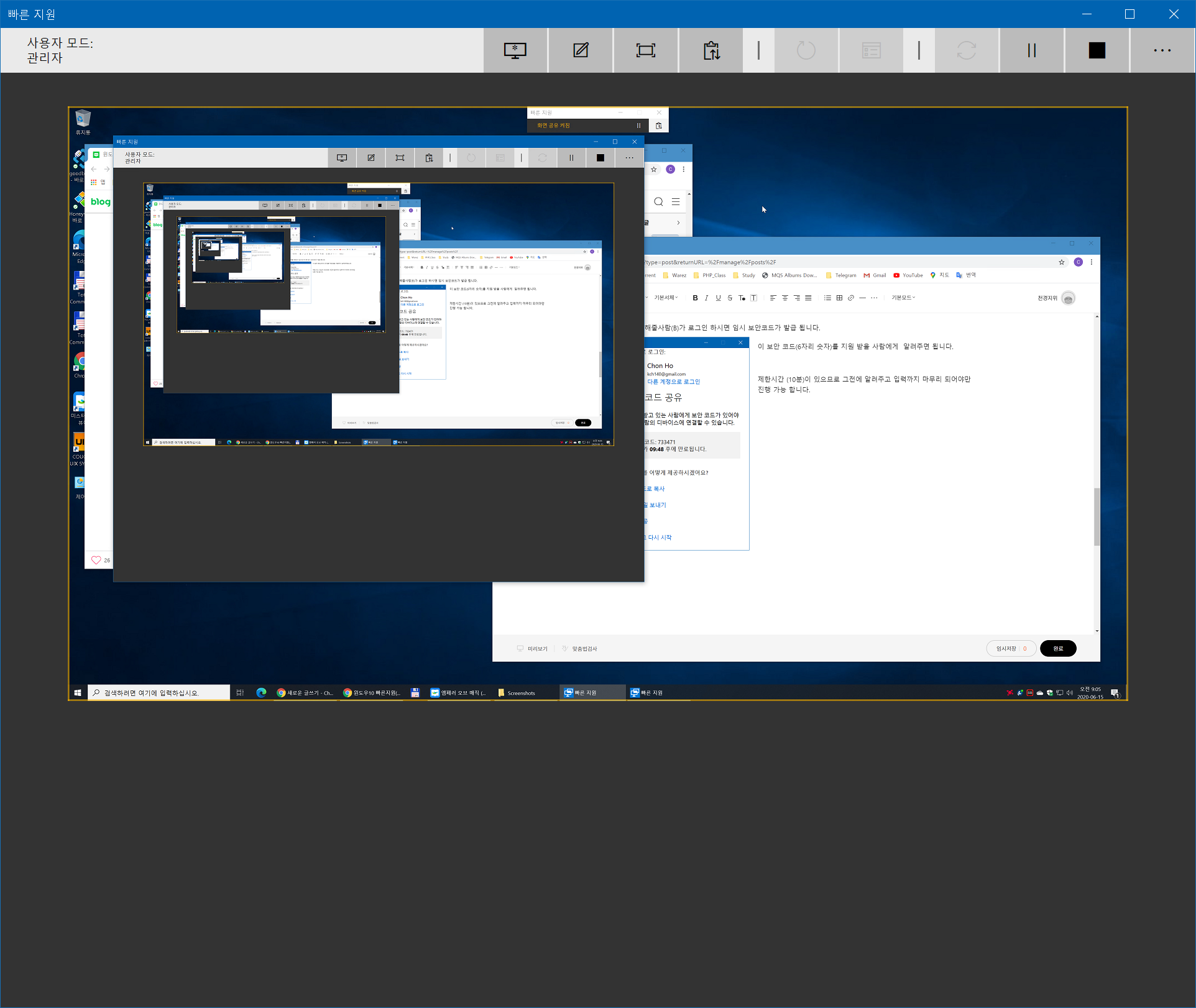The image size is (1196, 1008).
Task: Click the blog editor's vertical scrollbar thumb
Action: pos(1097,516)
